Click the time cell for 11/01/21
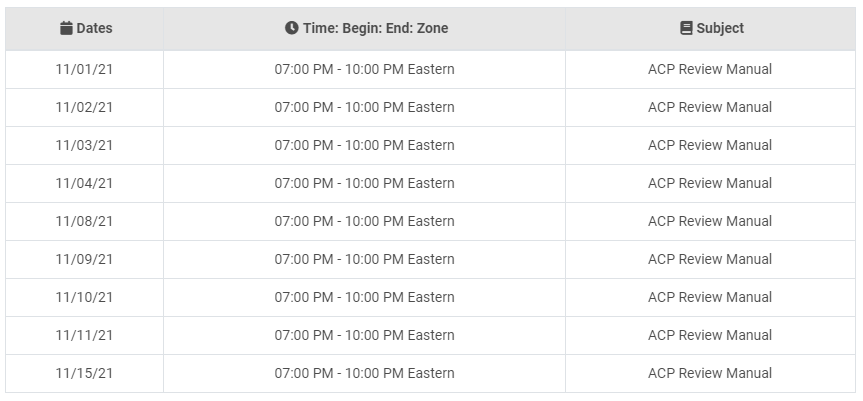The width and height of the screenshot is (863, 401). [x=364, y=69]
